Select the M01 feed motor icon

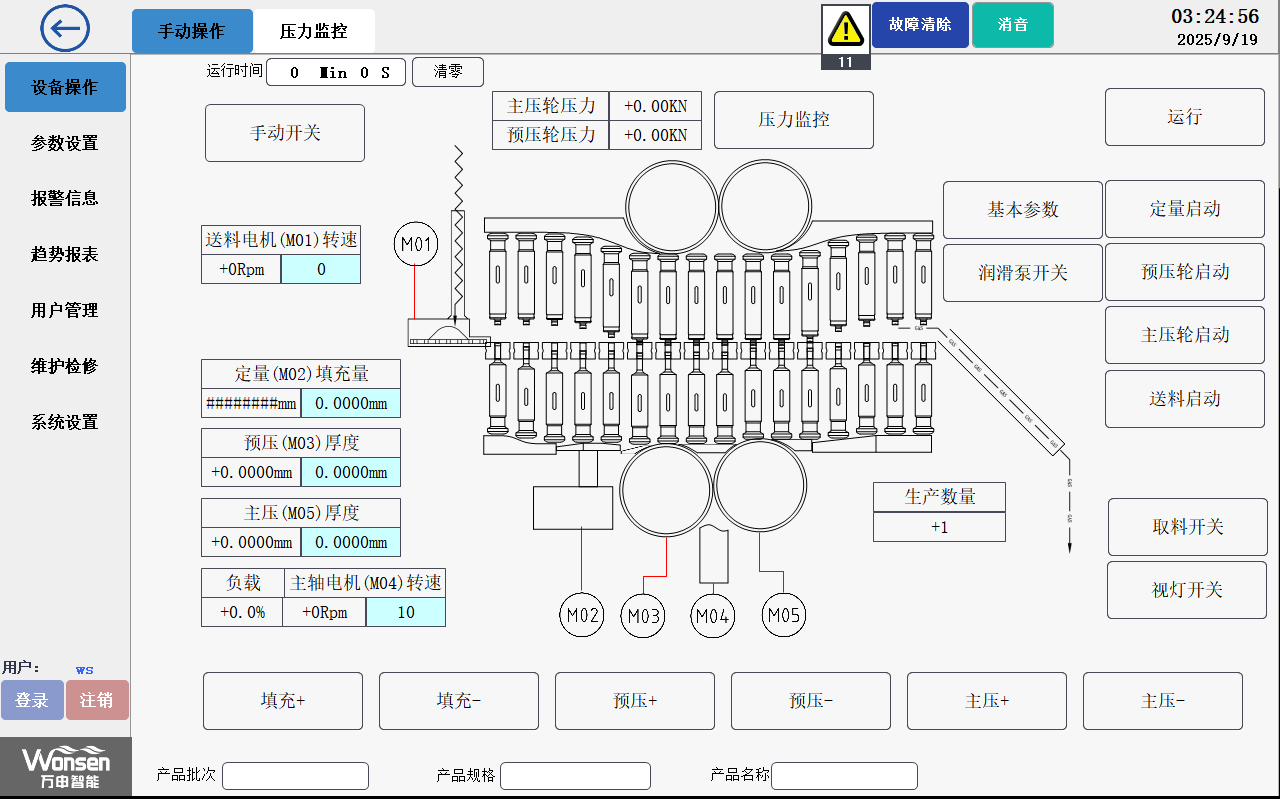coord(416,243)
